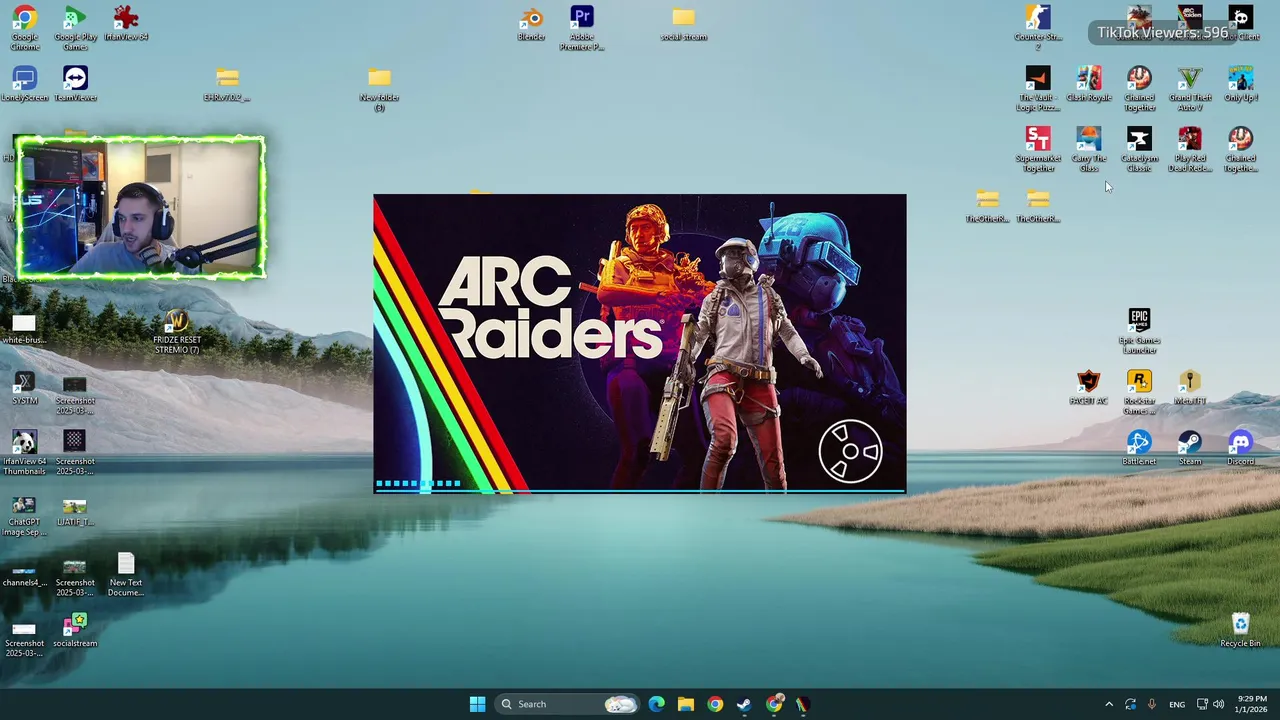The height and width of the screenshot is (720, 1280).
Task: Open the Recycle Bin
Action: [1241, 631]
